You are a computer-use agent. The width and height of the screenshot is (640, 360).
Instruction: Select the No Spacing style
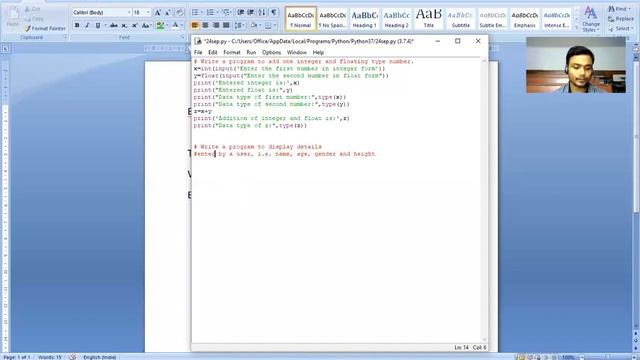coord(333,18)
